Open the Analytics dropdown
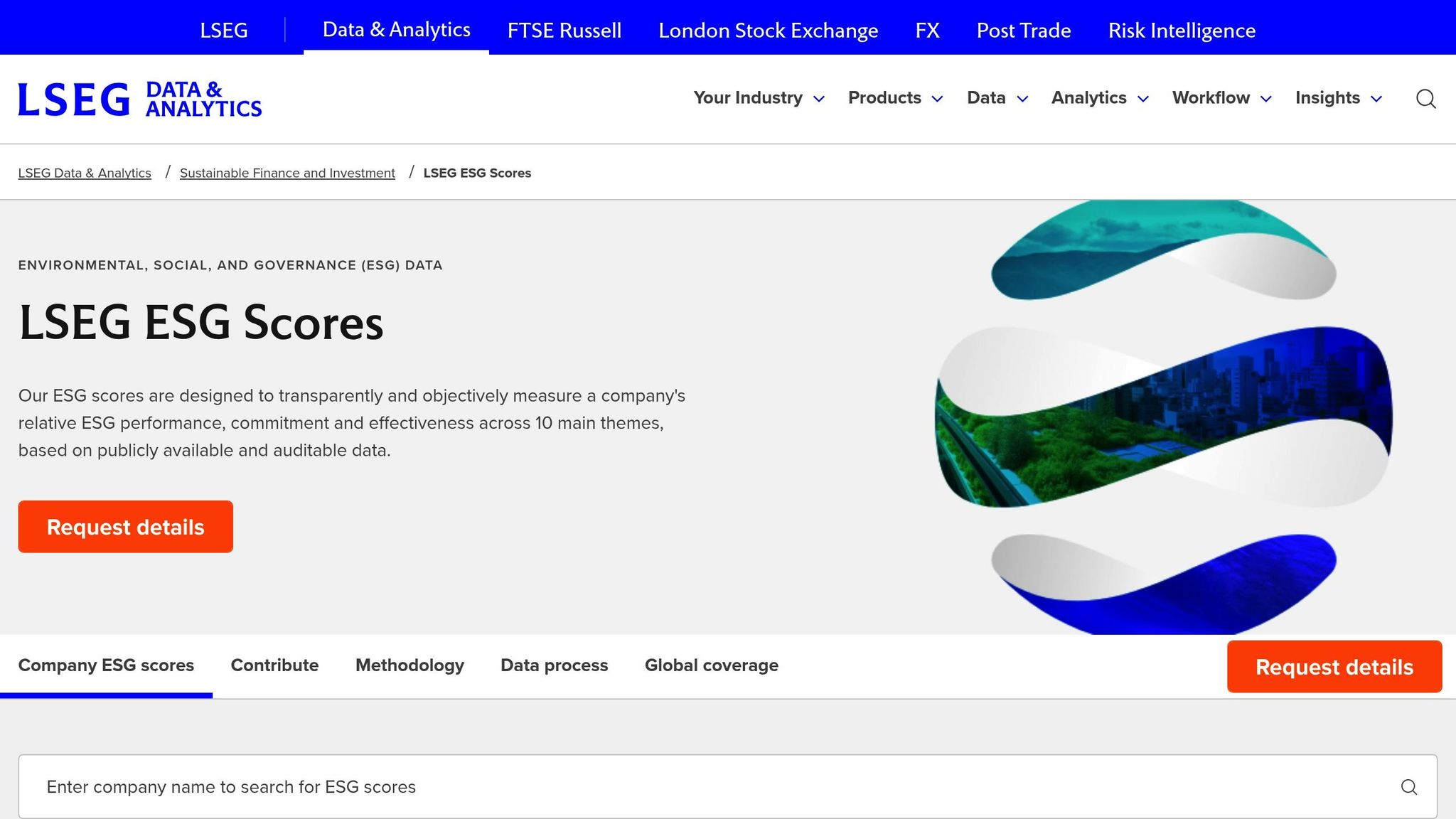 point(1099,98)
